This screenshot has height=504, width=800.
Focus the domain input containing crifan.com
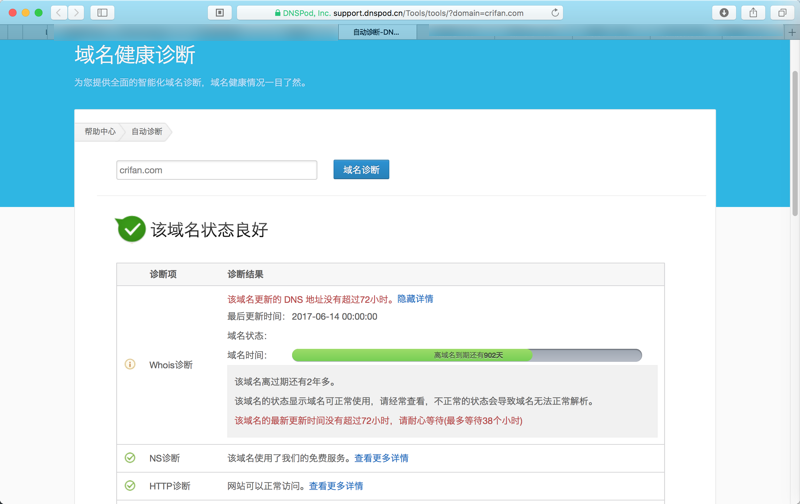pyautogui.click(x=216, y=170)
